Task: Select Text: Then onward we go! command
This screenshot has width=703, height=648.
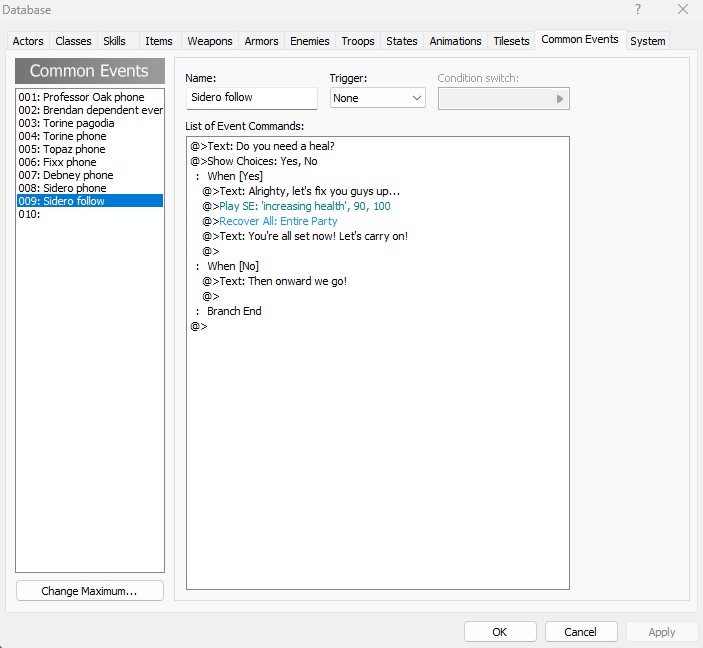Action: [378, 281]
